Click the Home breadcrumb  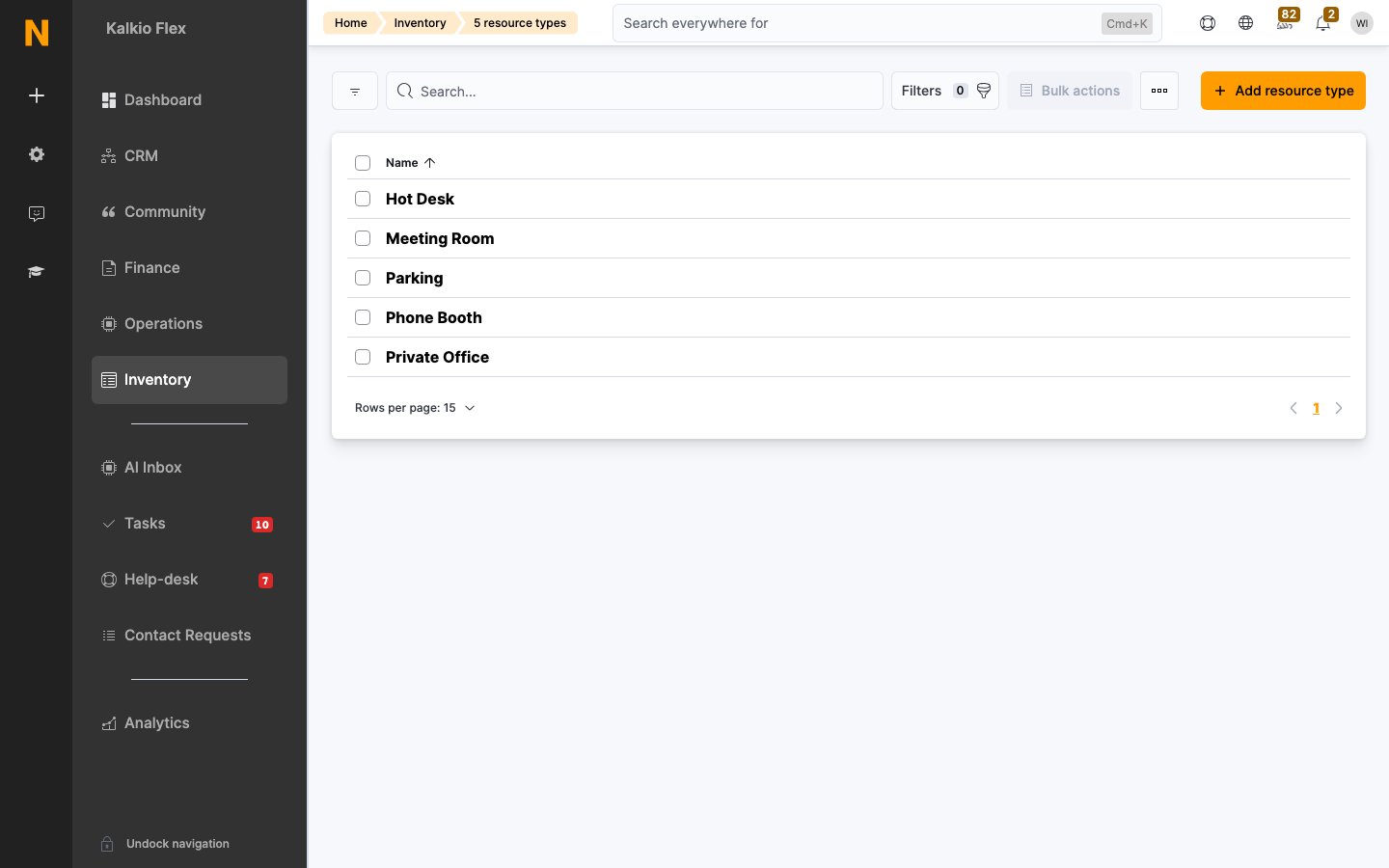(x=351, y=23)
